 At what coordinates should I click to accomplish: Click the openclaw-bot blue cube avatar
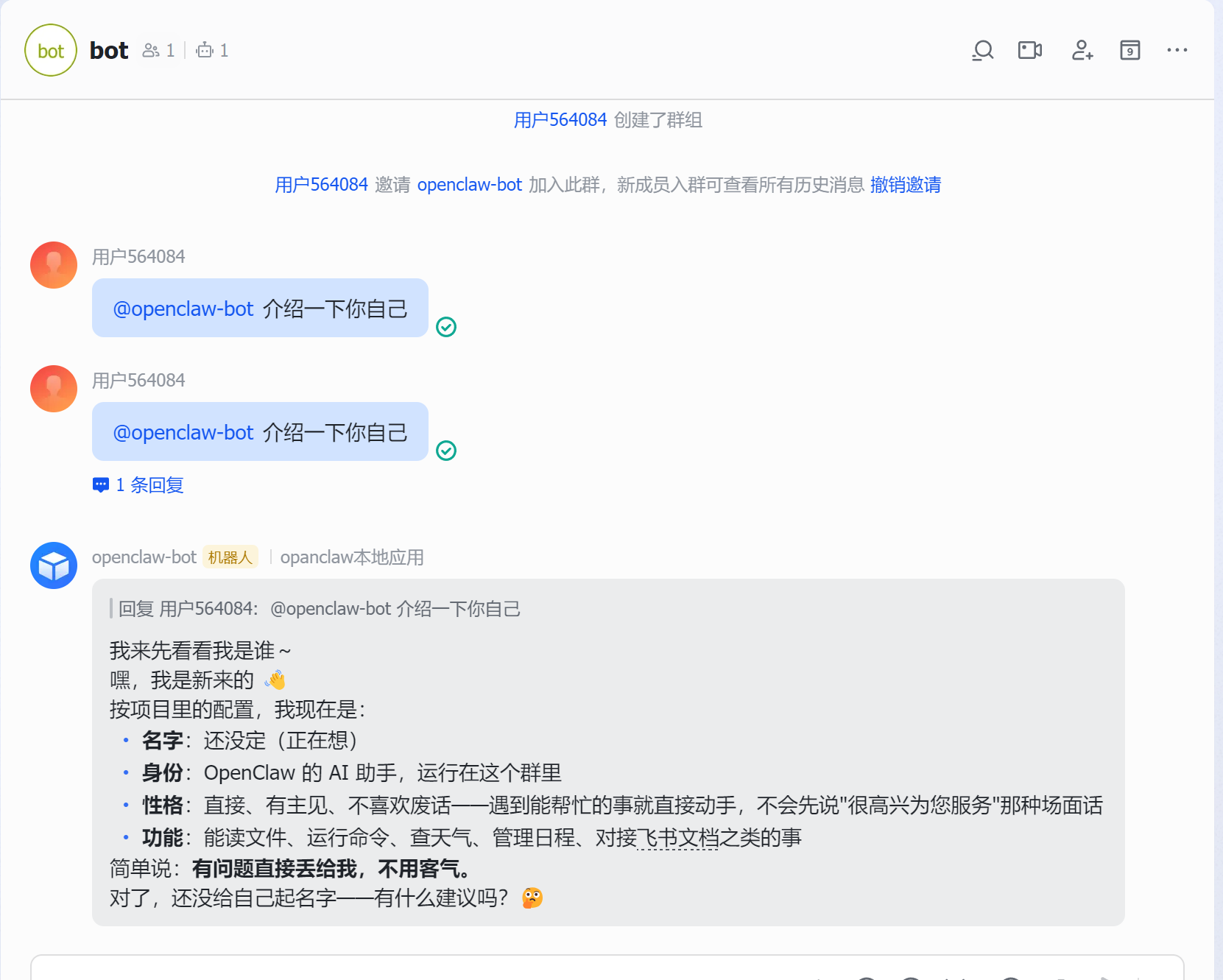click(54, 565)
